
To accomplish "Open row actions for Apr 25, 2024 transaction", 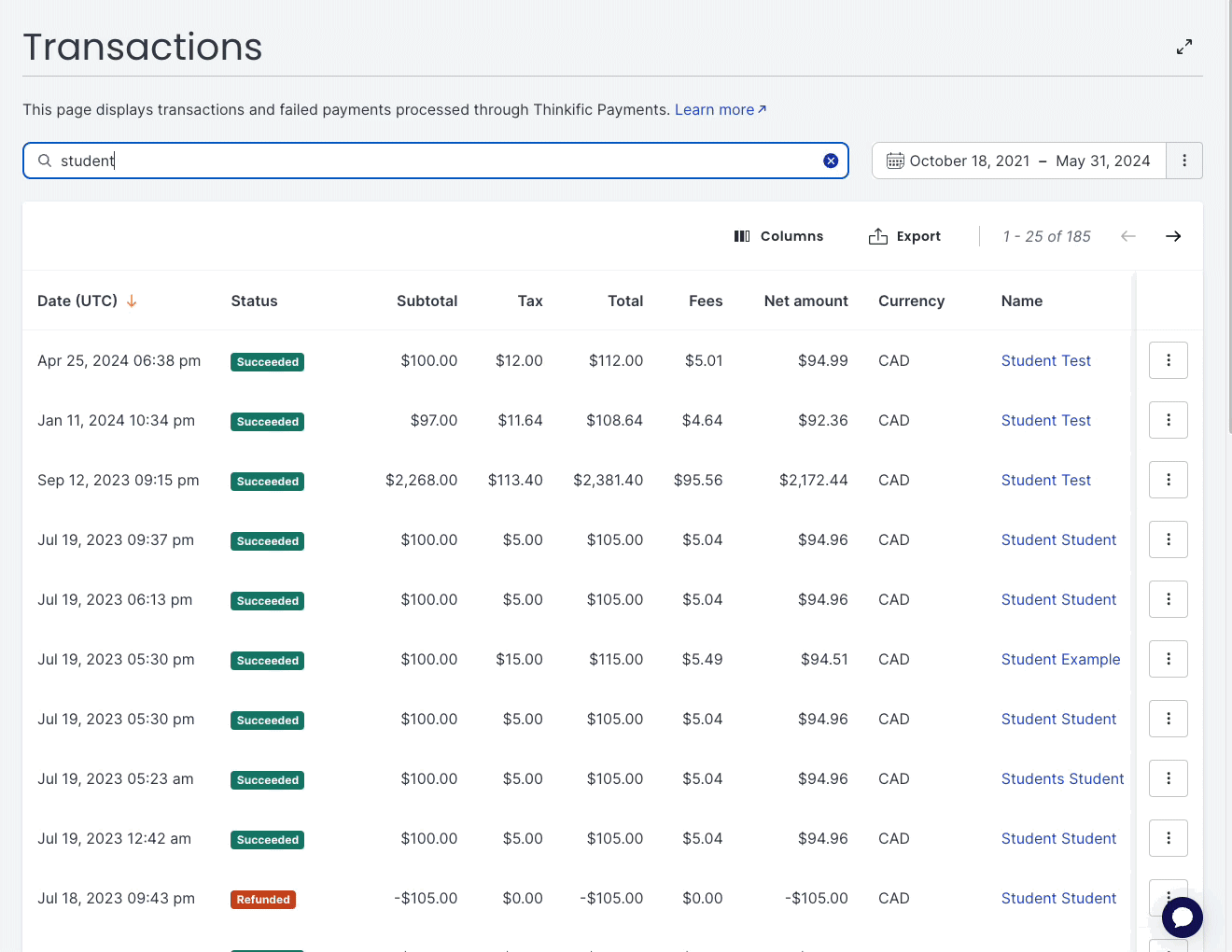I will 1168,360.
